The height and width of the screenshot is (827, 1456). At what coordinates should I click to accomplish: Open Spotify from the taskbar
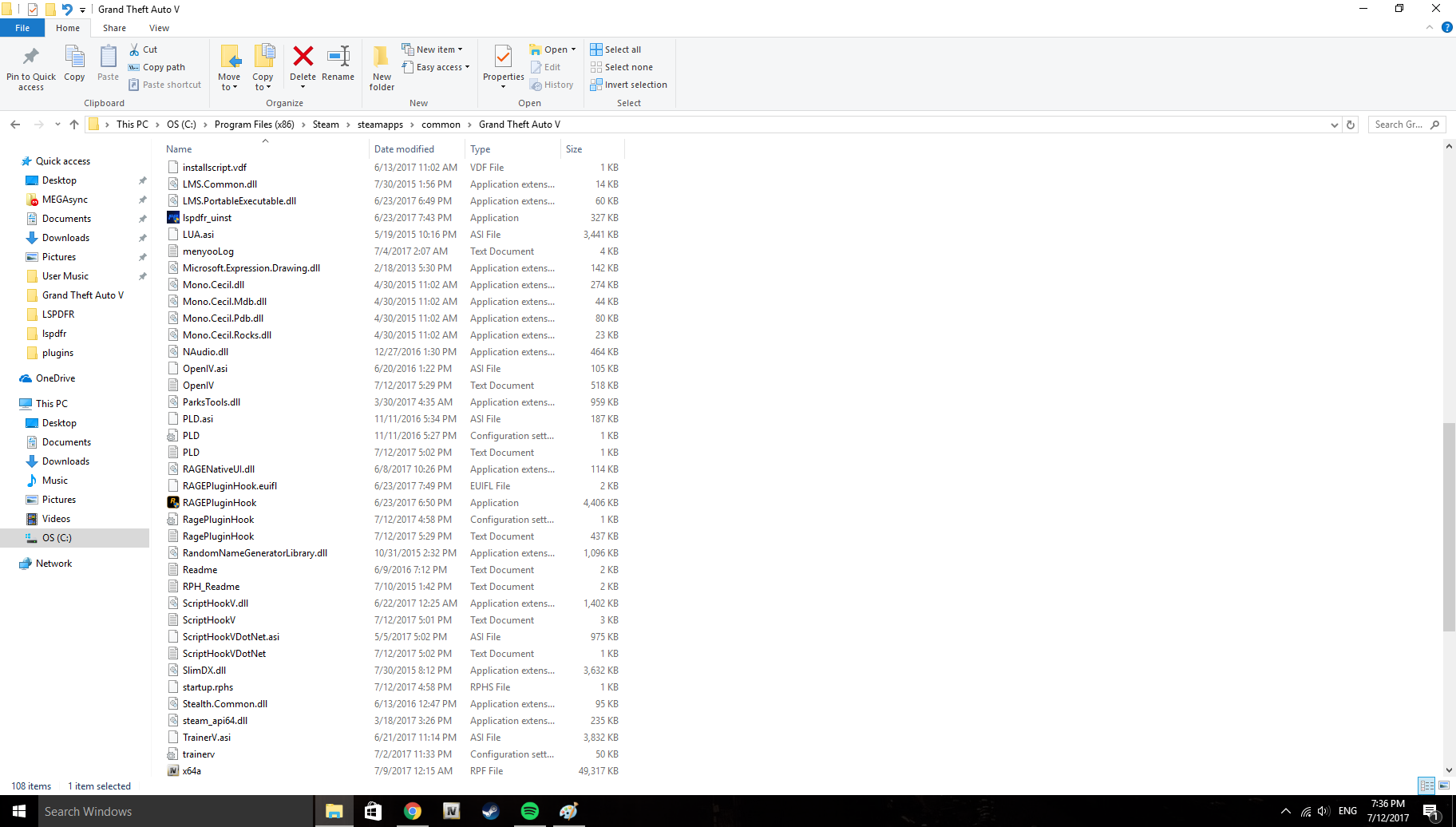tap(529, 811)
